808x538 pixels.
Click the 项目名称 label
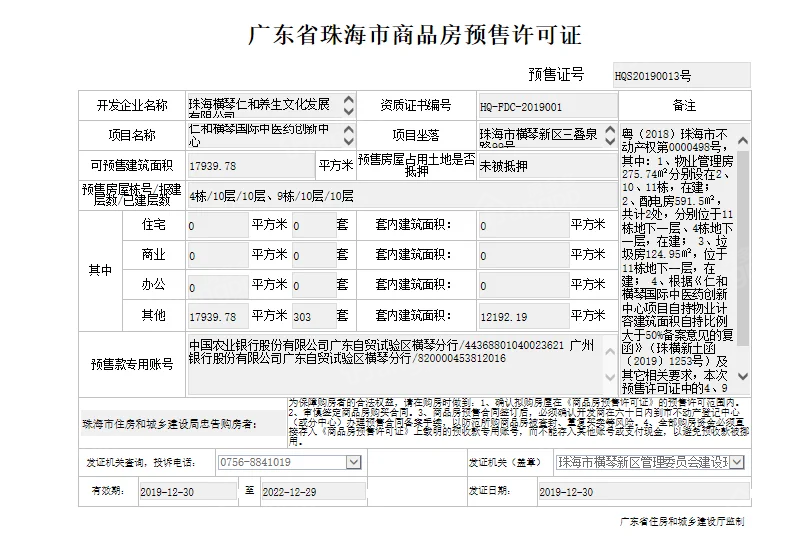click(132, 136)
